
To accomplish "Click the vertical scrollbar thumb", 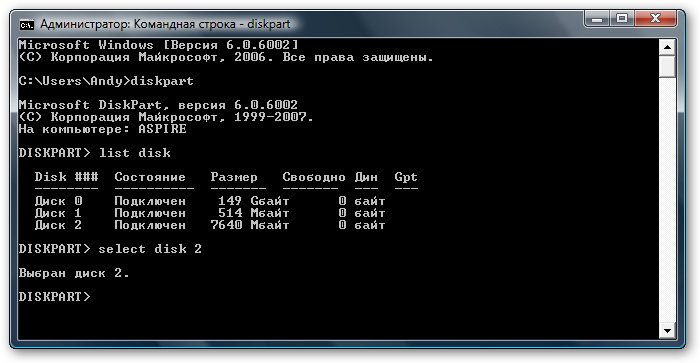I will point(667,66).
